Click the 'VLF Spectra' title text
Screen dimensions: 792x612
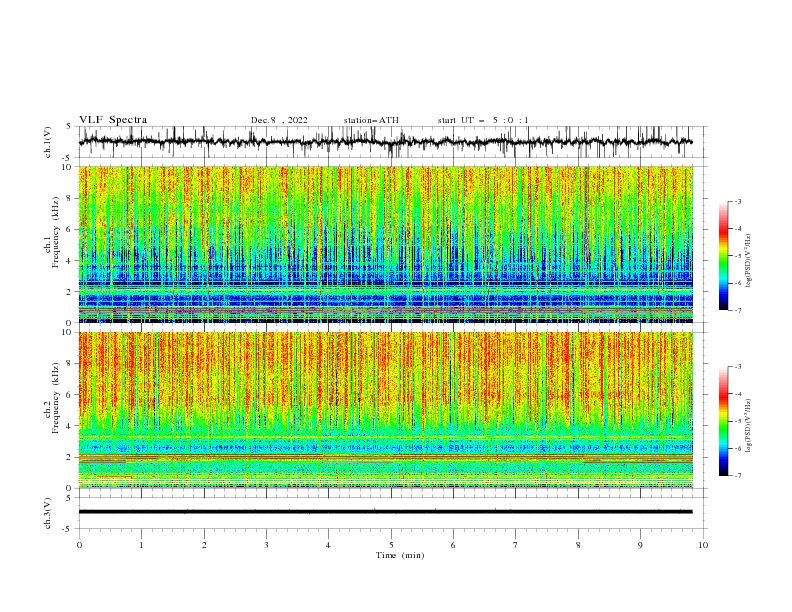click(113, 120)
